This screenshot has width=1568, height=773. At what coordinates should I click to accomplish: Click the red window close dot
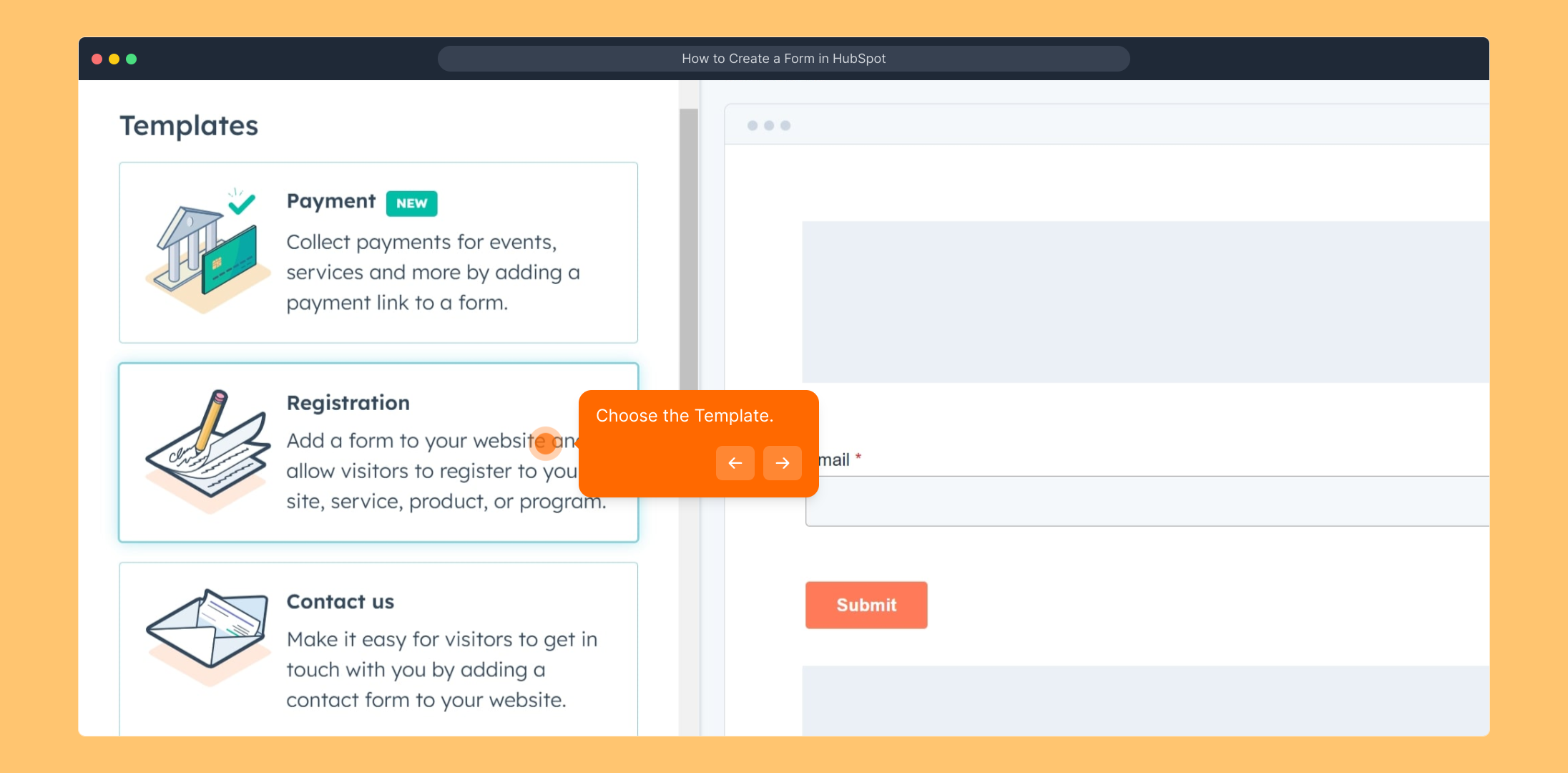pyautogui.click(x=97, y=59)
